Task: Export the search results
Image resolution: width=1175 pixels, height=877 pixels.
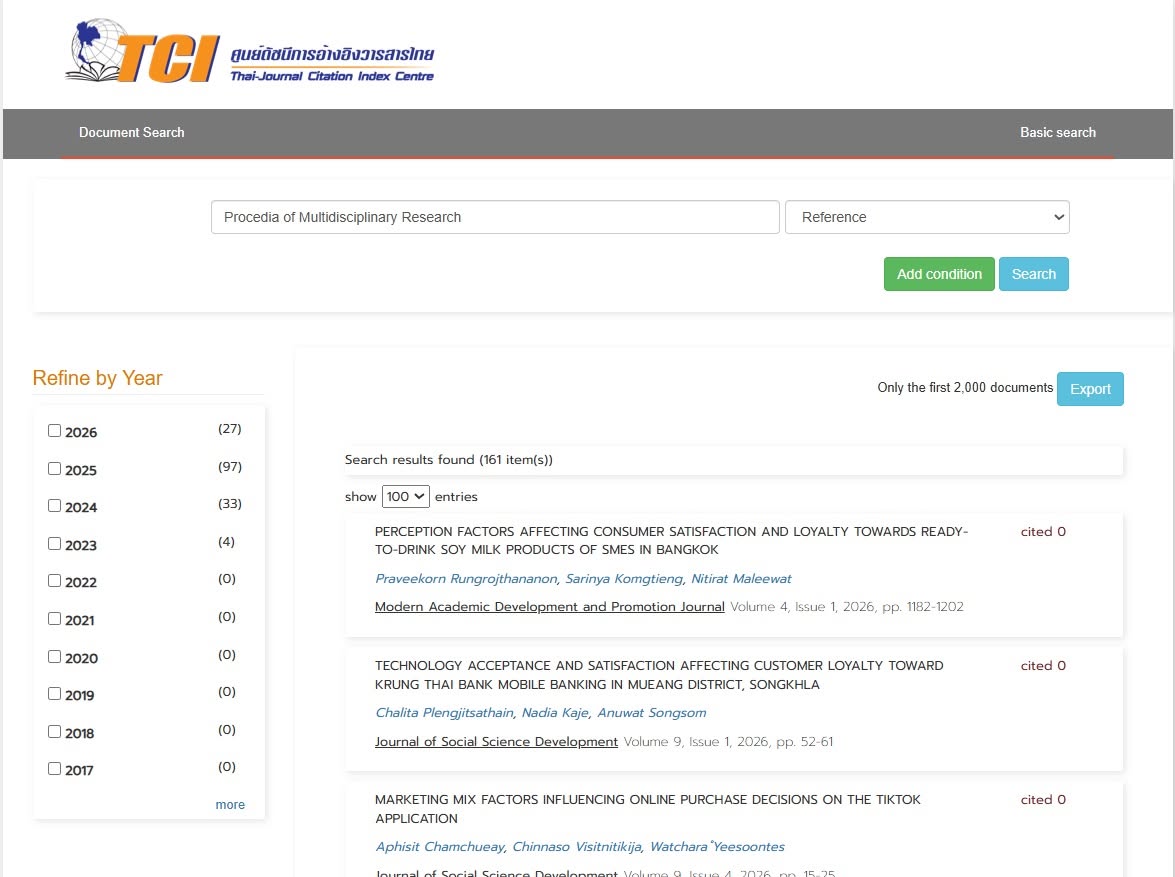Action: click(1090, 389)
